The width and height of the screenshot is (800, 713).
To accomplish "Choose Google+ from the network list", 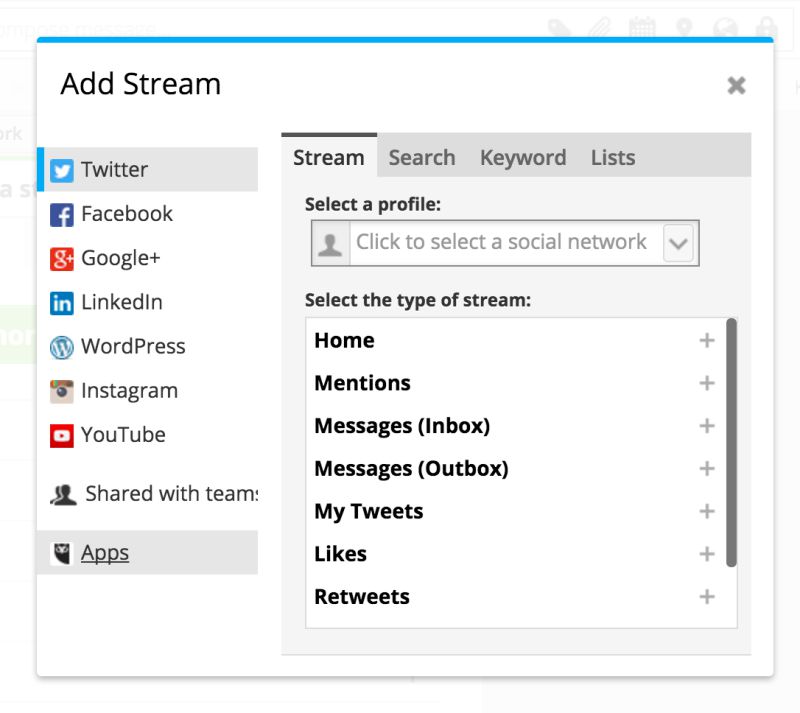I will pyautogui.click(x=147, y=258).
